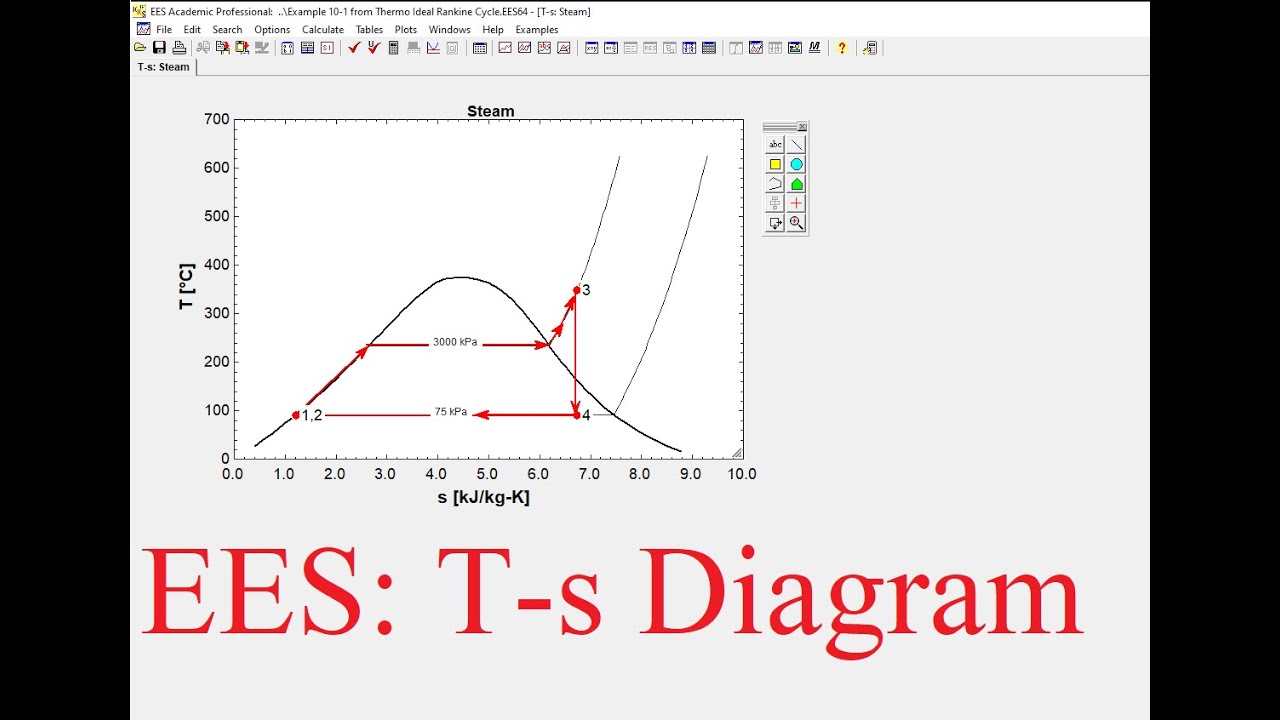
Task: Click the 75 kPa pressure label
Action: (451, 412)
